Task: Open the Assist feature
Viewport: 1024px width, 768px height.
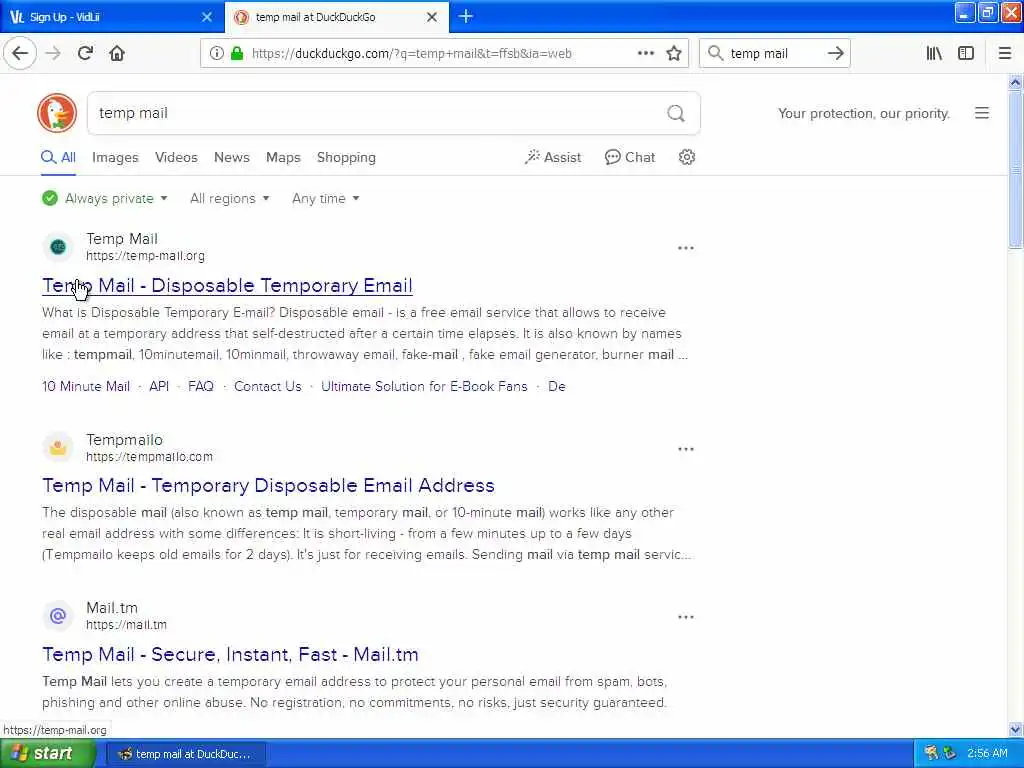Action: (552, 157)
